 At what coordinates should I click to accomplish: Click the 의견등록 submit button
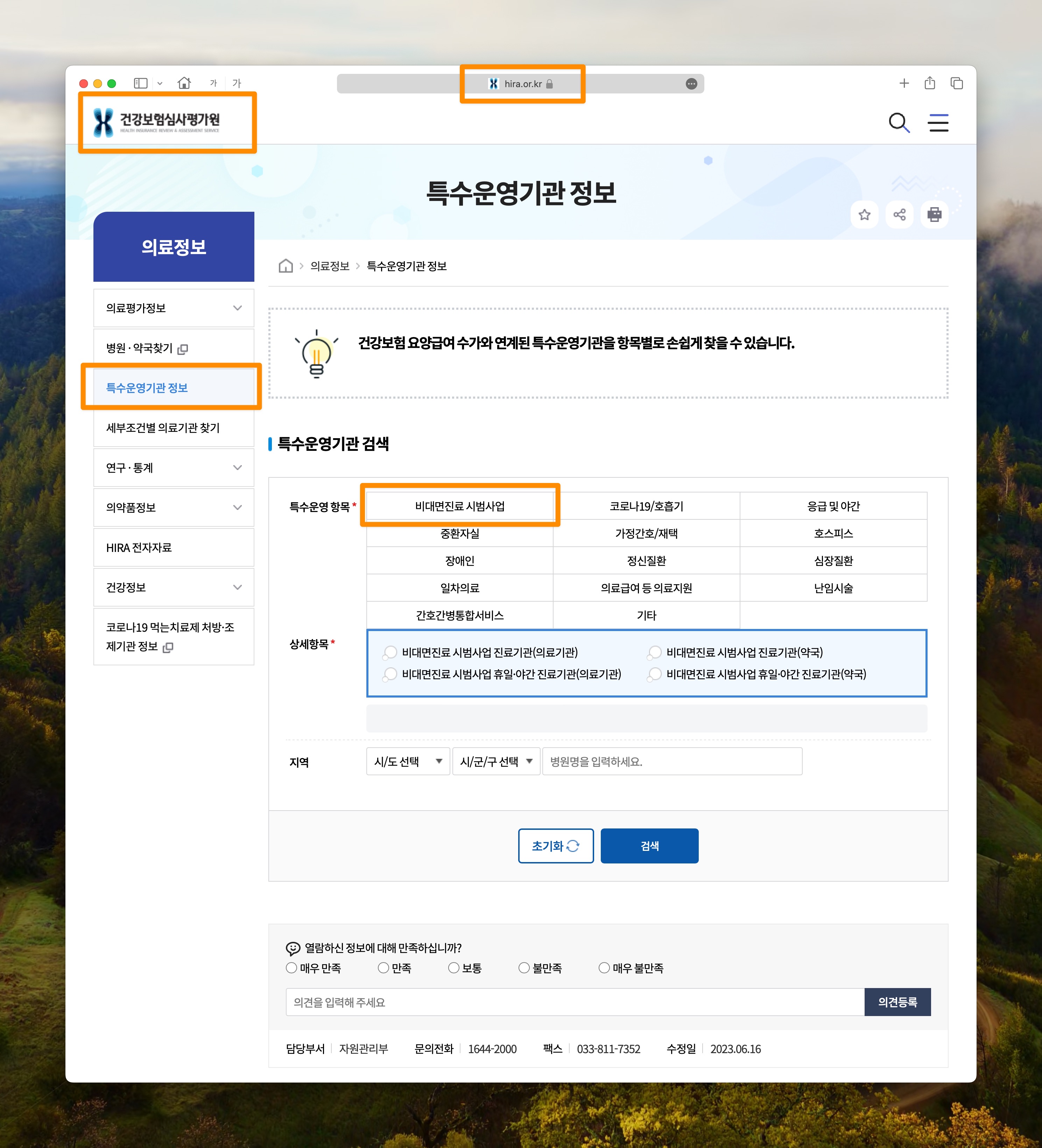click(x=897, y=1002)
